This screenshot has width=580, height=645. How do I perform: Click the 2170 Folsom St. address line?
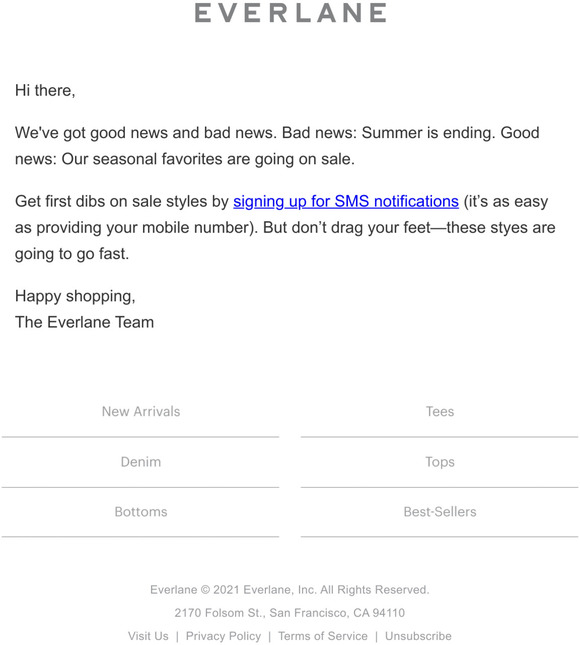pos(290,613)
